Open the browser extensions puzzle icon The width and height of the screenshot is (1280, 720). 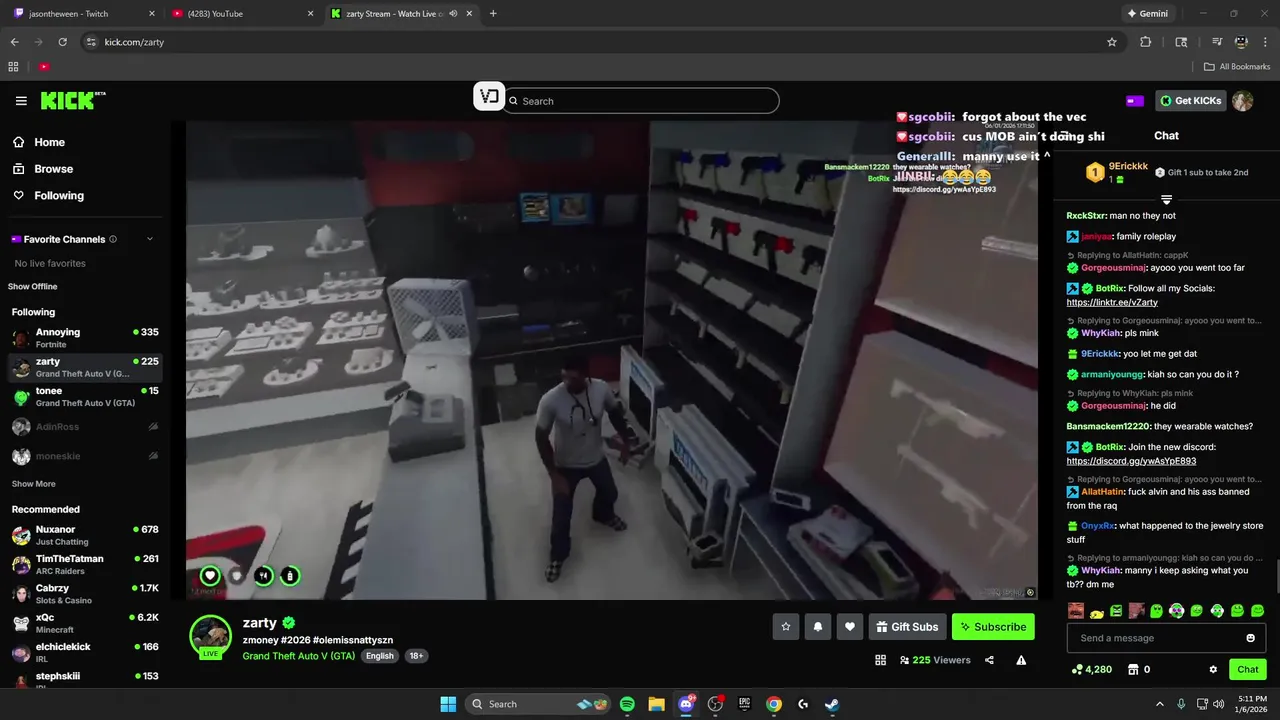point(1146,42)
